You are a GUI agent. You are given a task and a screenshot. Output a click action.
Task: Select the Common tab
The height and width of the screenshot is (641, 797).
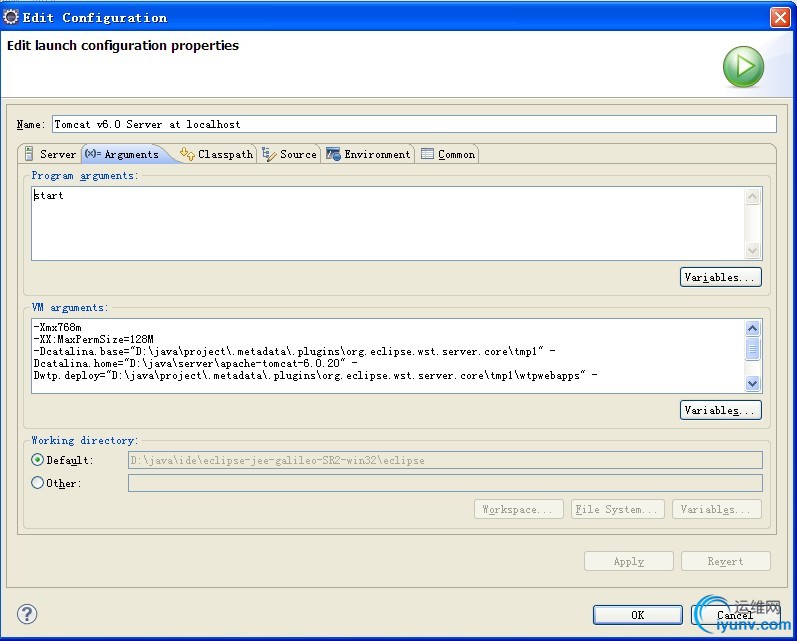[x=448, y=154]
